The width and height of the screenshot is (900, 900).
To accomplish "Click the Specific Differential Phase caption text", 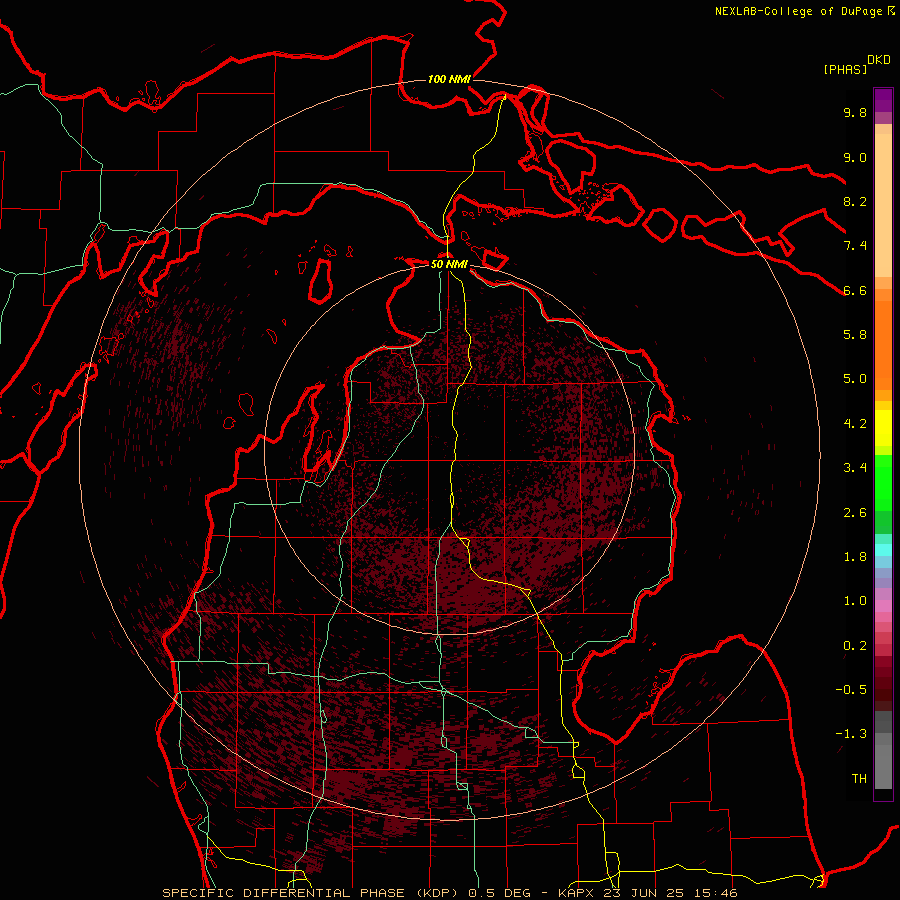I will 450,893.
